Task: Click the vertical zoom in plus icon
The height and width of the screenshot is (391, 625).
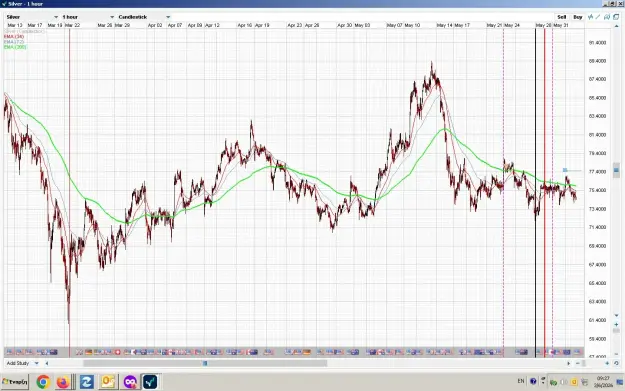Action: tap(616, 324)
